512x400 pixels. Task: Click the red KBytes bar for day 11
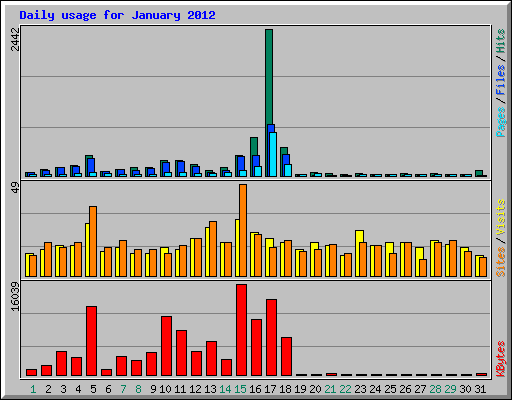click(181, 353)
